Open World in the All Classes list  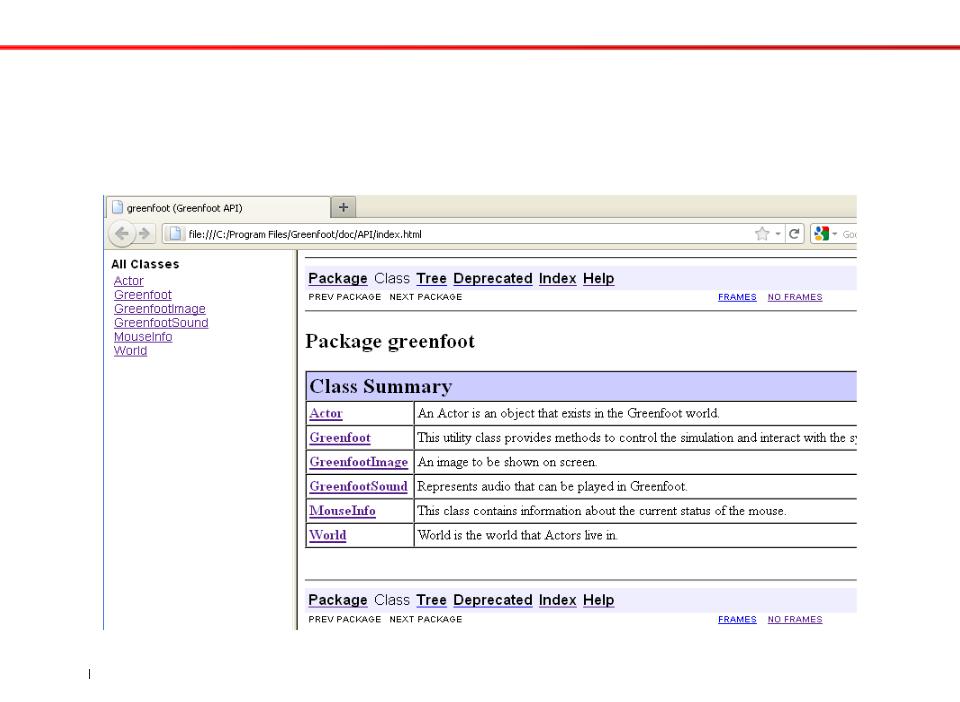point(130,351)
